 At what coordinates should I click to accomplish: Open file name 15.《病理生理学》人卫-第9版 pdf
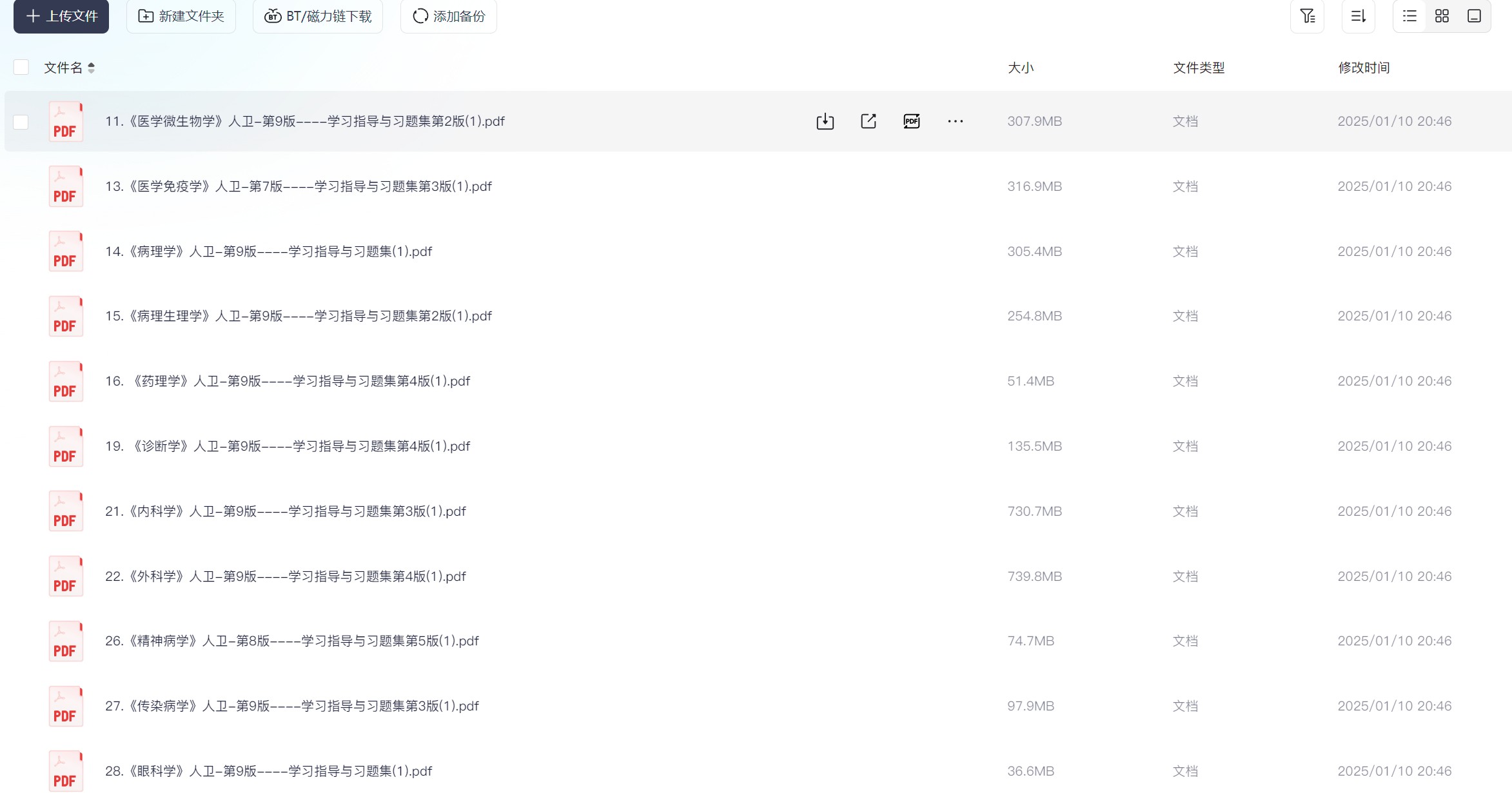pyautogui.click(x=299, y=316)
